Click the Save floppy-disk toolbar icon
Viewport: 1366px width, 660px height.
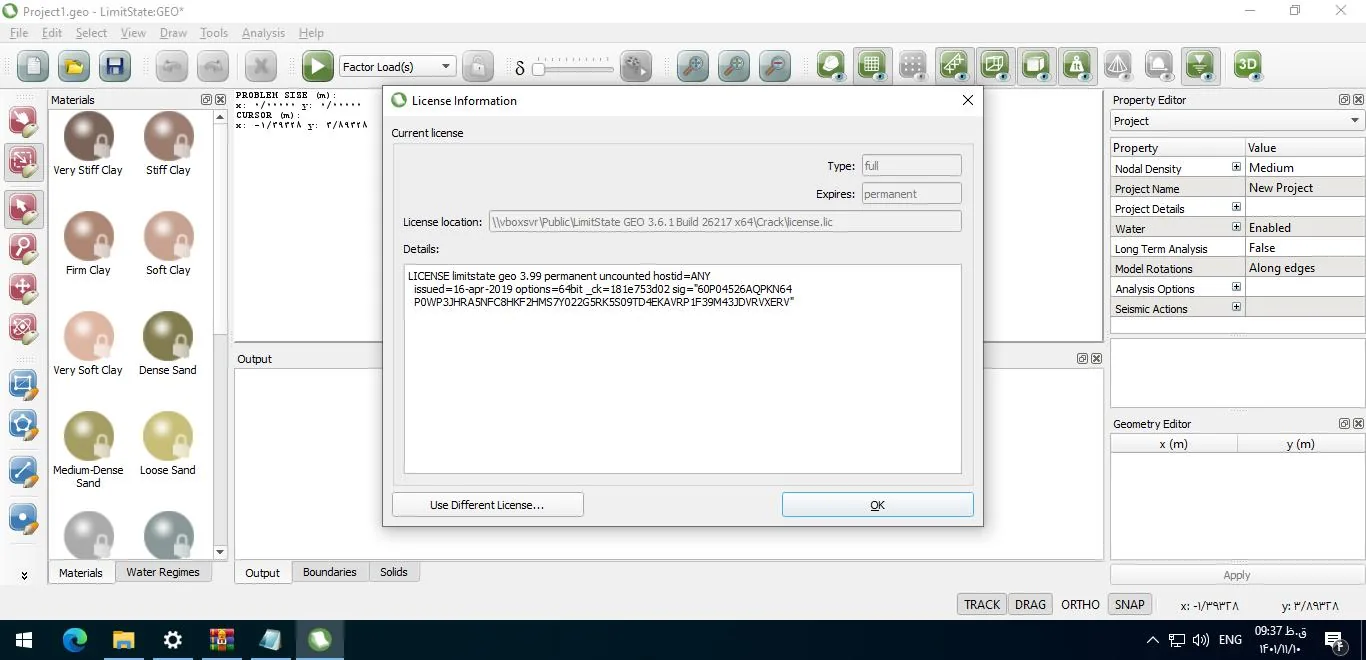(x=114, y=67)
